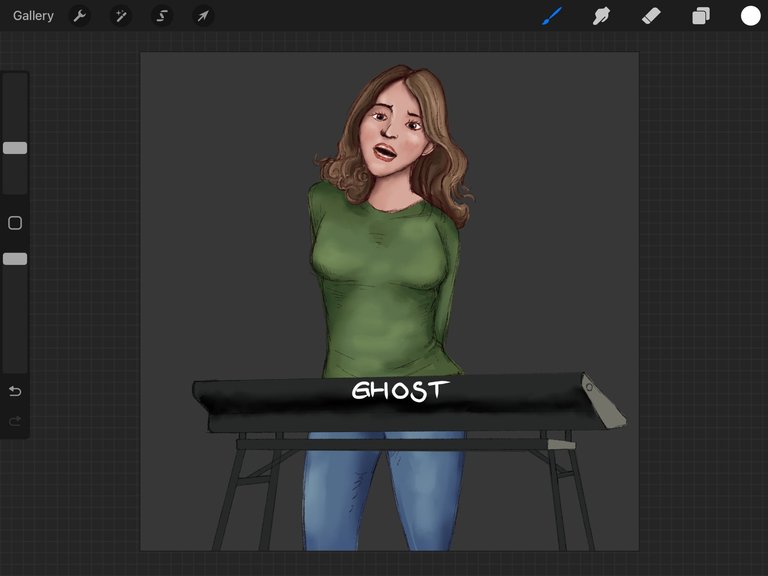Click the brush size slider handle
The height and width of the screenshot is (576, 768).
coord(15,148)
